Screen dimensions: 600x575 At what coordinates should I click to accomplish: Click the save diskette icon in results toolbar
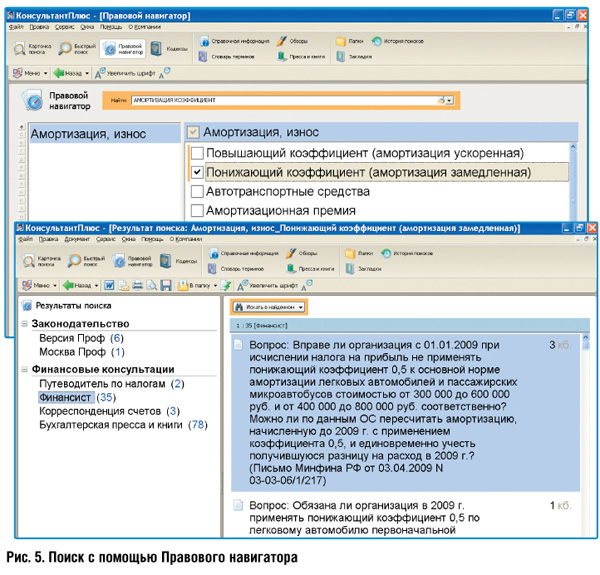166,285
